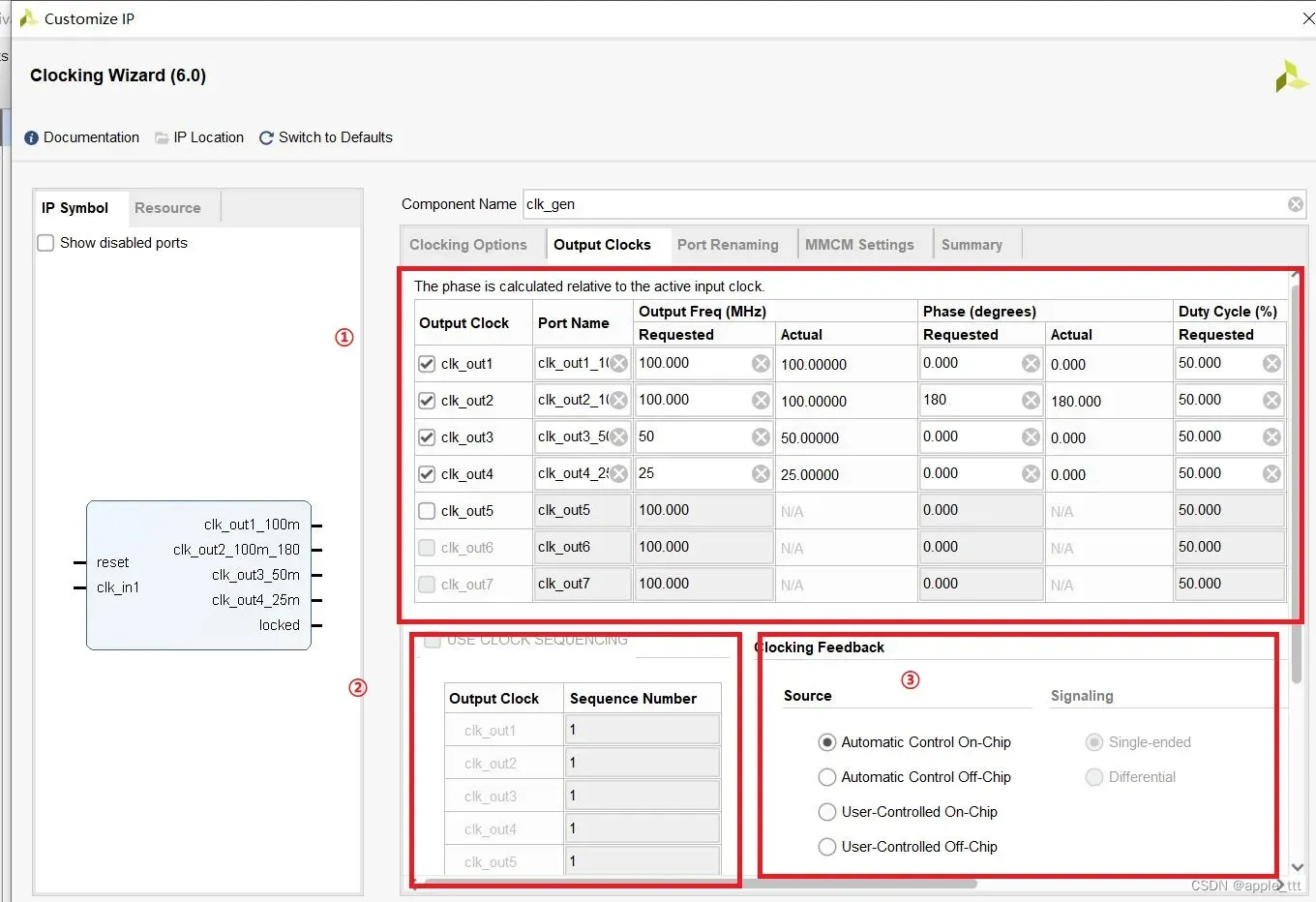Click clk_out2 actual phase 180.000
This screenshot has width=1316, height=902.
(1076, 402)
